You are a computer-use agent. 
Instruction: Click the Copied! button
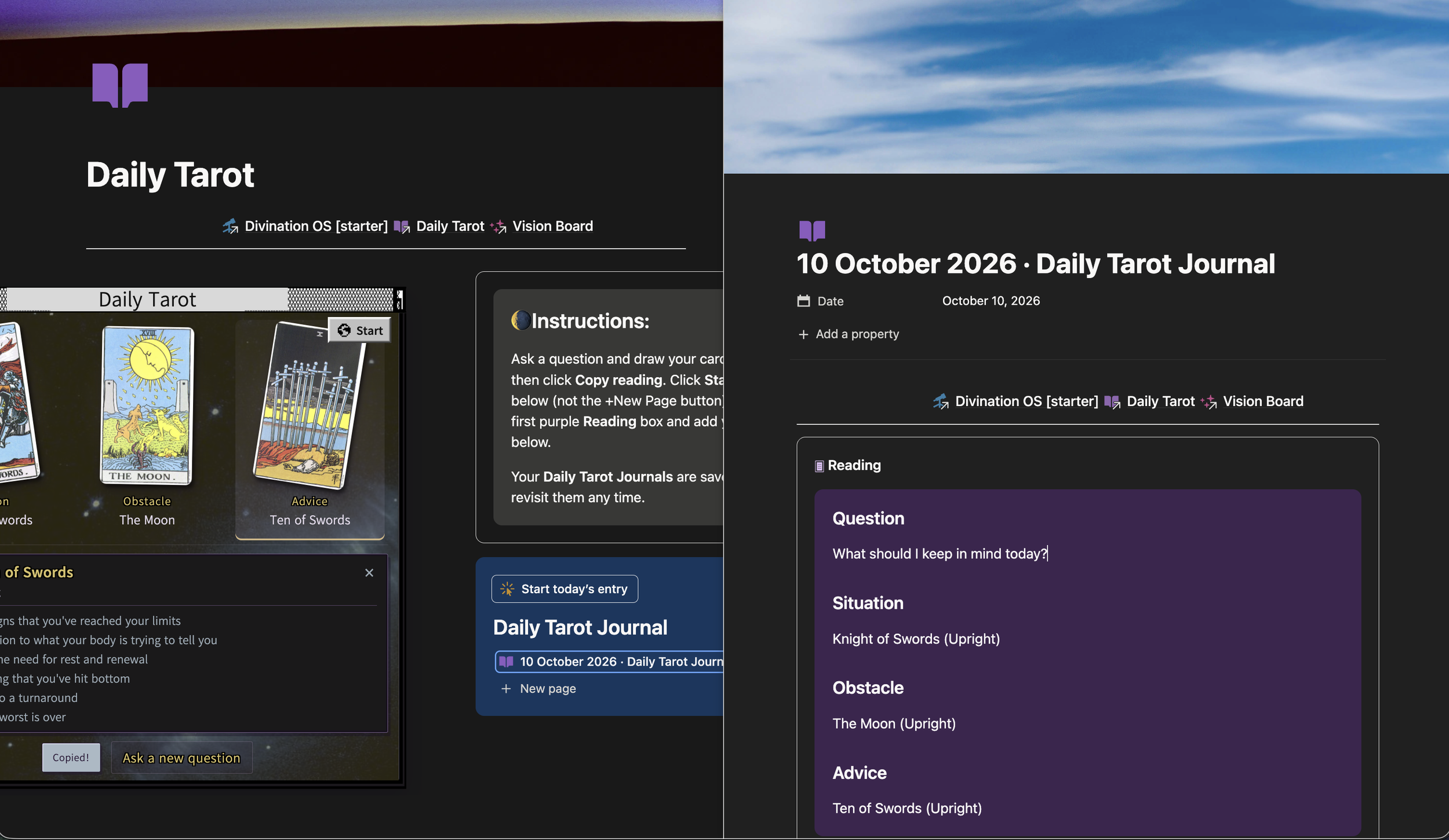71,757
